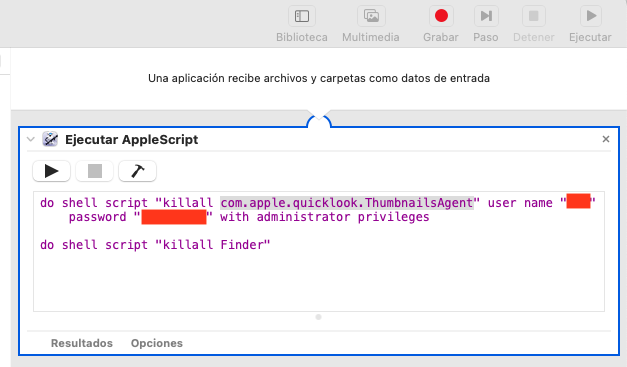The height and width of the screenshot is (367, 627).
Task: Remove the Ejecutar AppleScript action
Action: pyautogui.click(x=605, y=139)
